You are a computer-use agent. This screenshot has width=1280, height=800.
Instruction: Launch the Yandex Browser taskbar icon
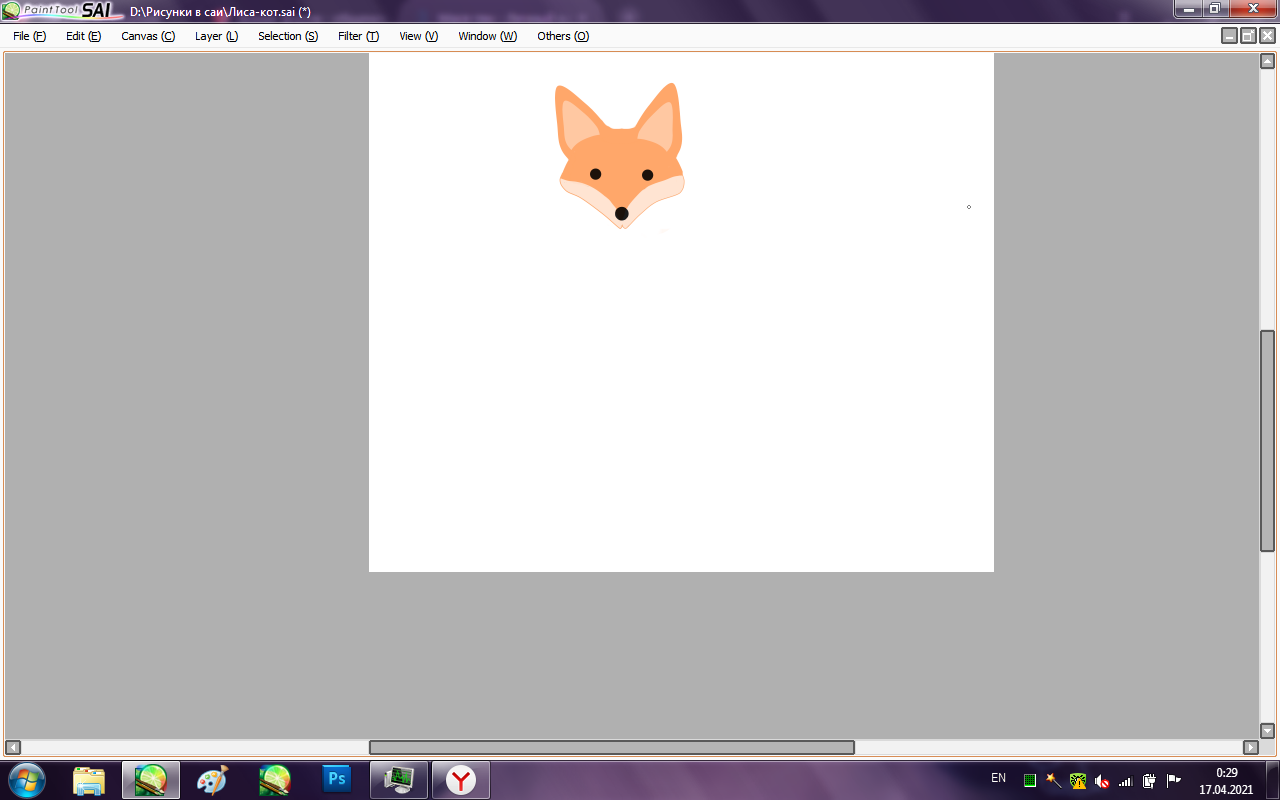(x=460, y=779)
